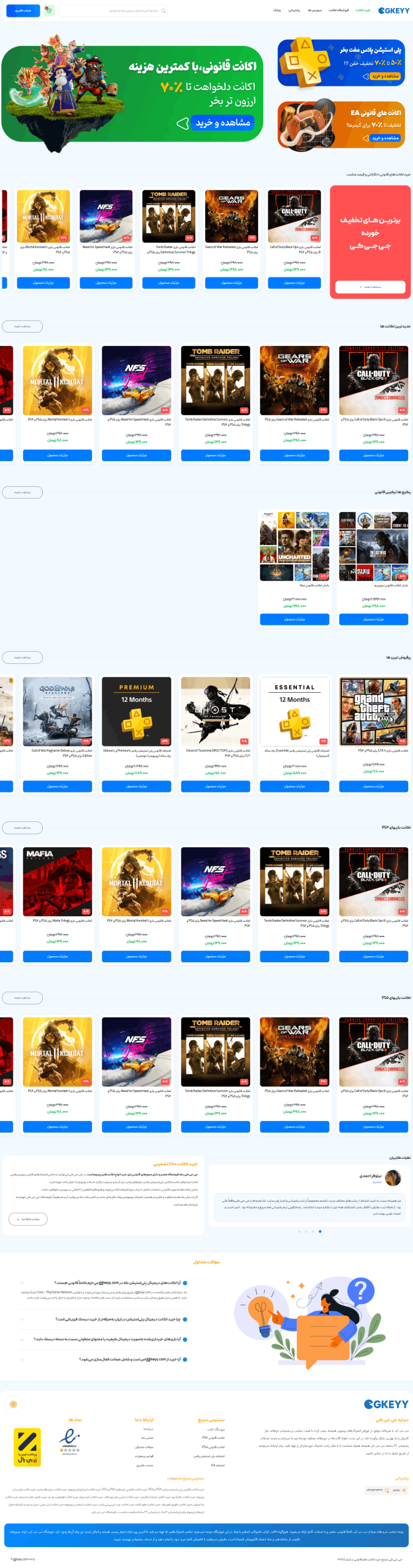This screenshot has width=413, height=1568.
Task: Open Tomb Raider cover in جدیدترین اکانت ها section
Action: click(x=216, y=380)
